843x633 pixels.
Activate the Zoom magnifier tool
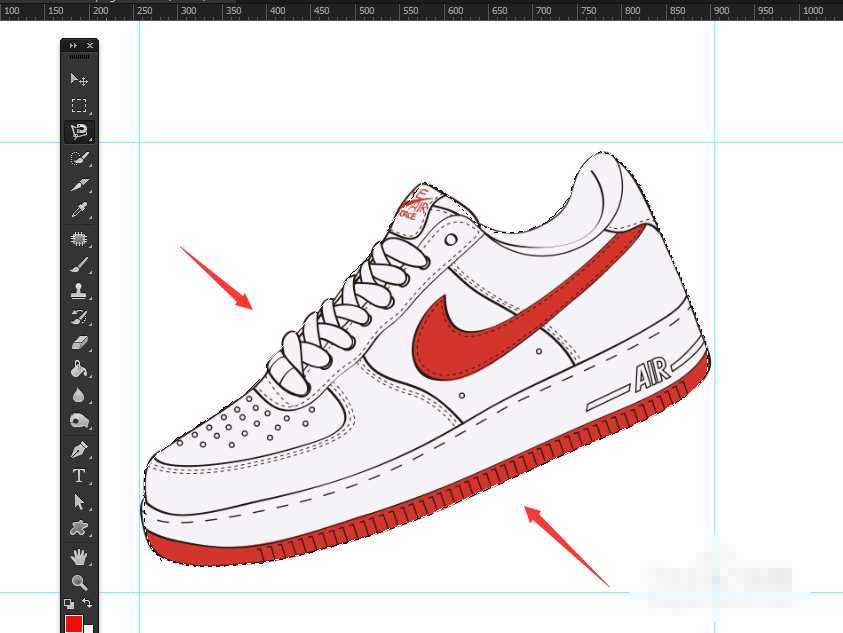[79, 582]
